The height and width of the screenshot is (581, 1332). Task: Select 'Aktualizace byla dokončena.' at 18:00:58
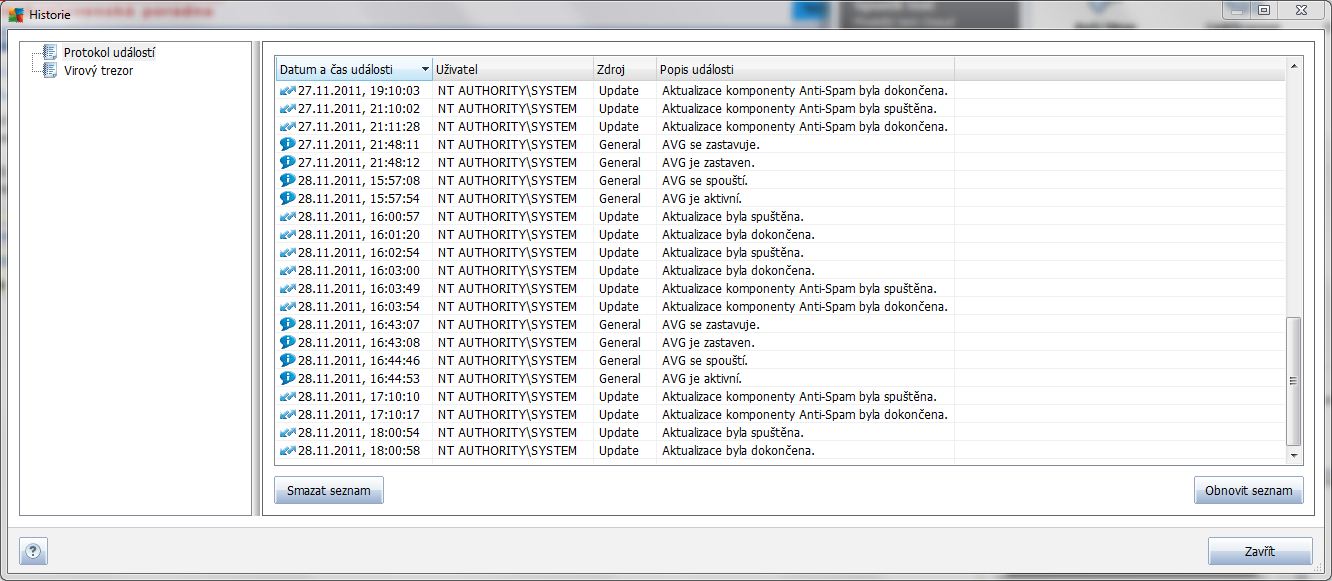(x=738, y=450)
